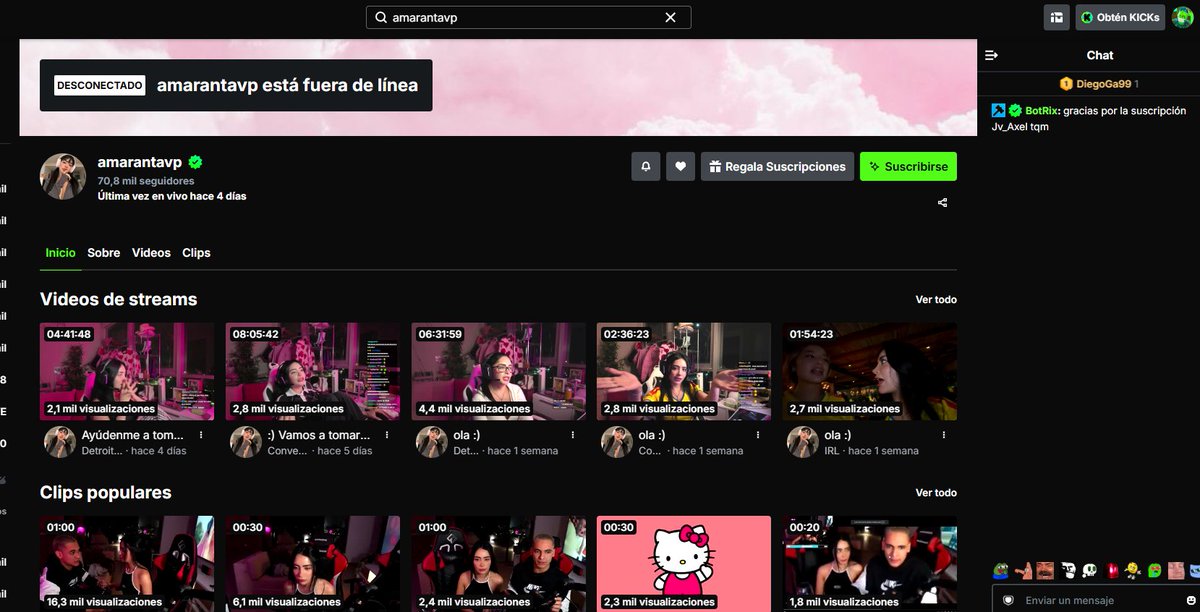Insert the dancing yellow smiley emote

pyautogui.click(x=1133, y=571)
